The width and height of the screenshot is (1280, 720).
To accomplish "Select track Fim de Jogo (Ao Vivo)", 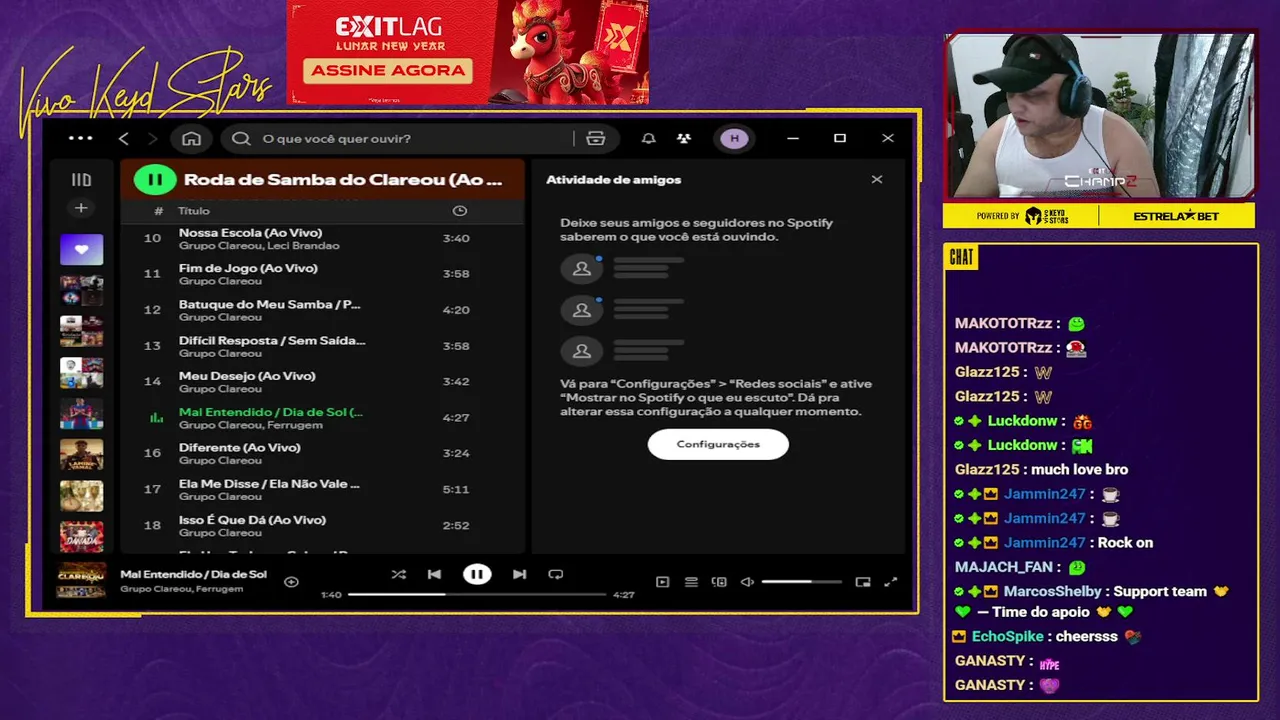I will click(x=322, y=274).
